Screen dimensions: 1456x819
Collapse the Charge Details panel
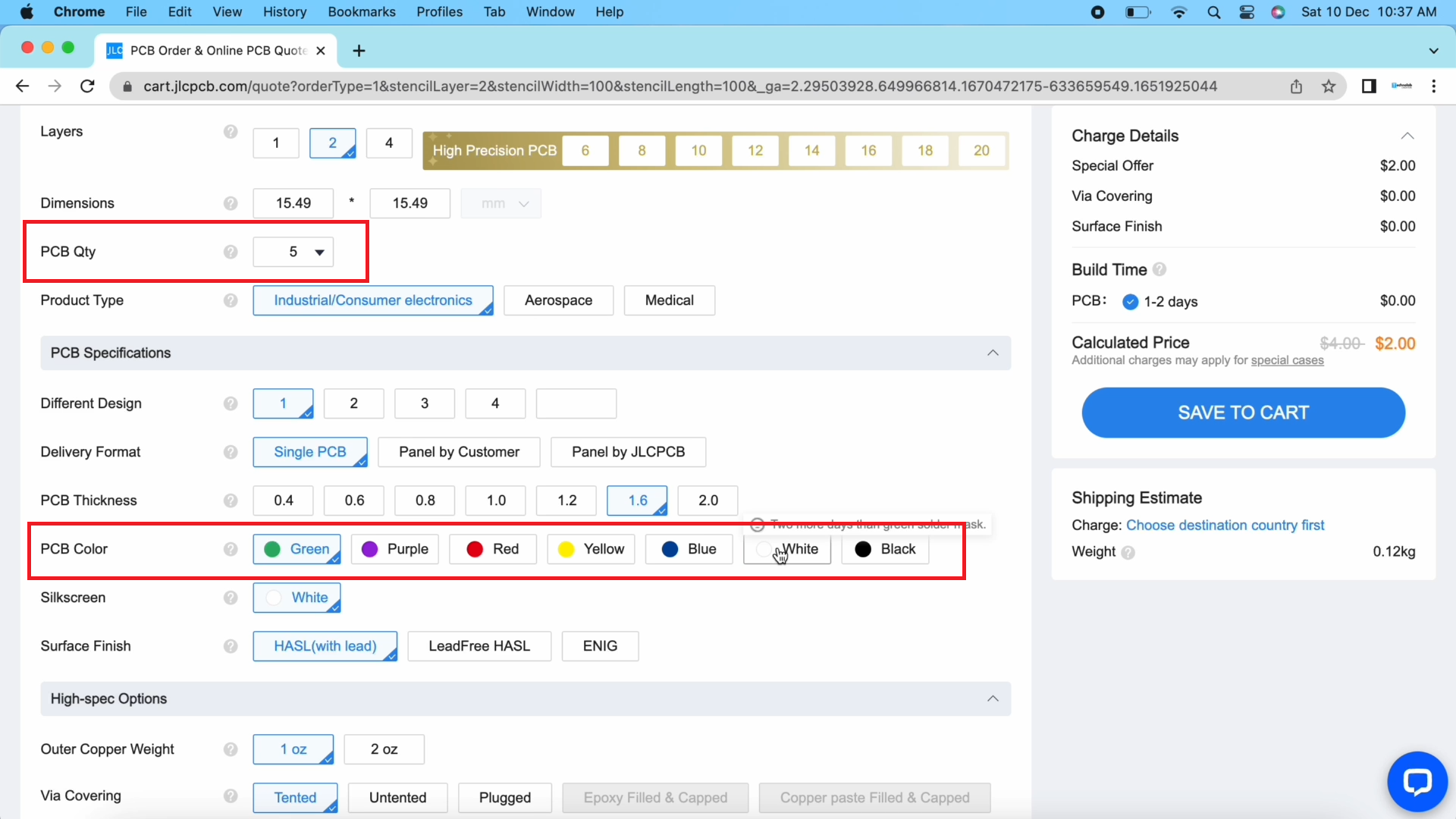(x=1407, y=136)
